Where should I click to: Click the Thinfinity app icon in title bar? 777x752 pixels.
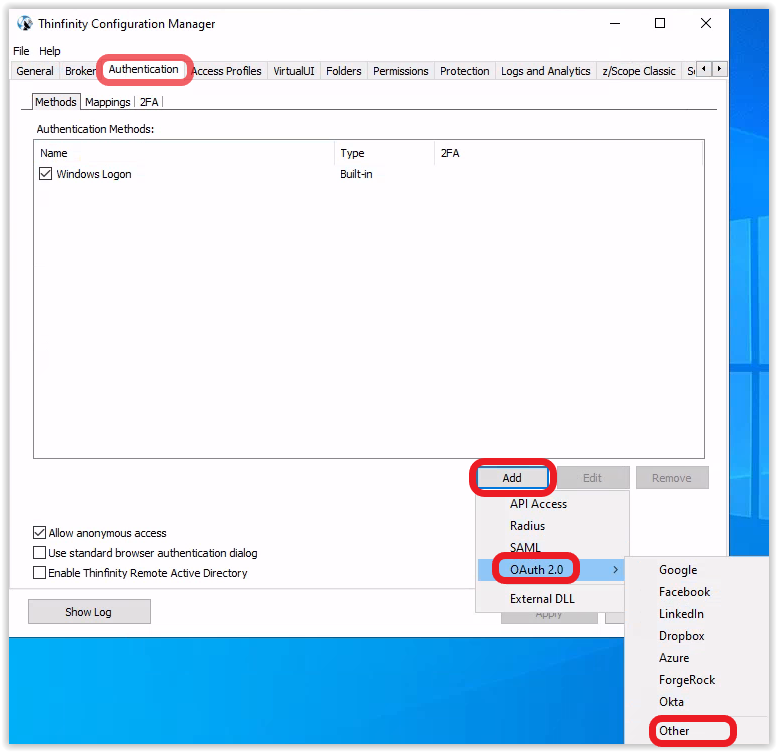(24, 23)
